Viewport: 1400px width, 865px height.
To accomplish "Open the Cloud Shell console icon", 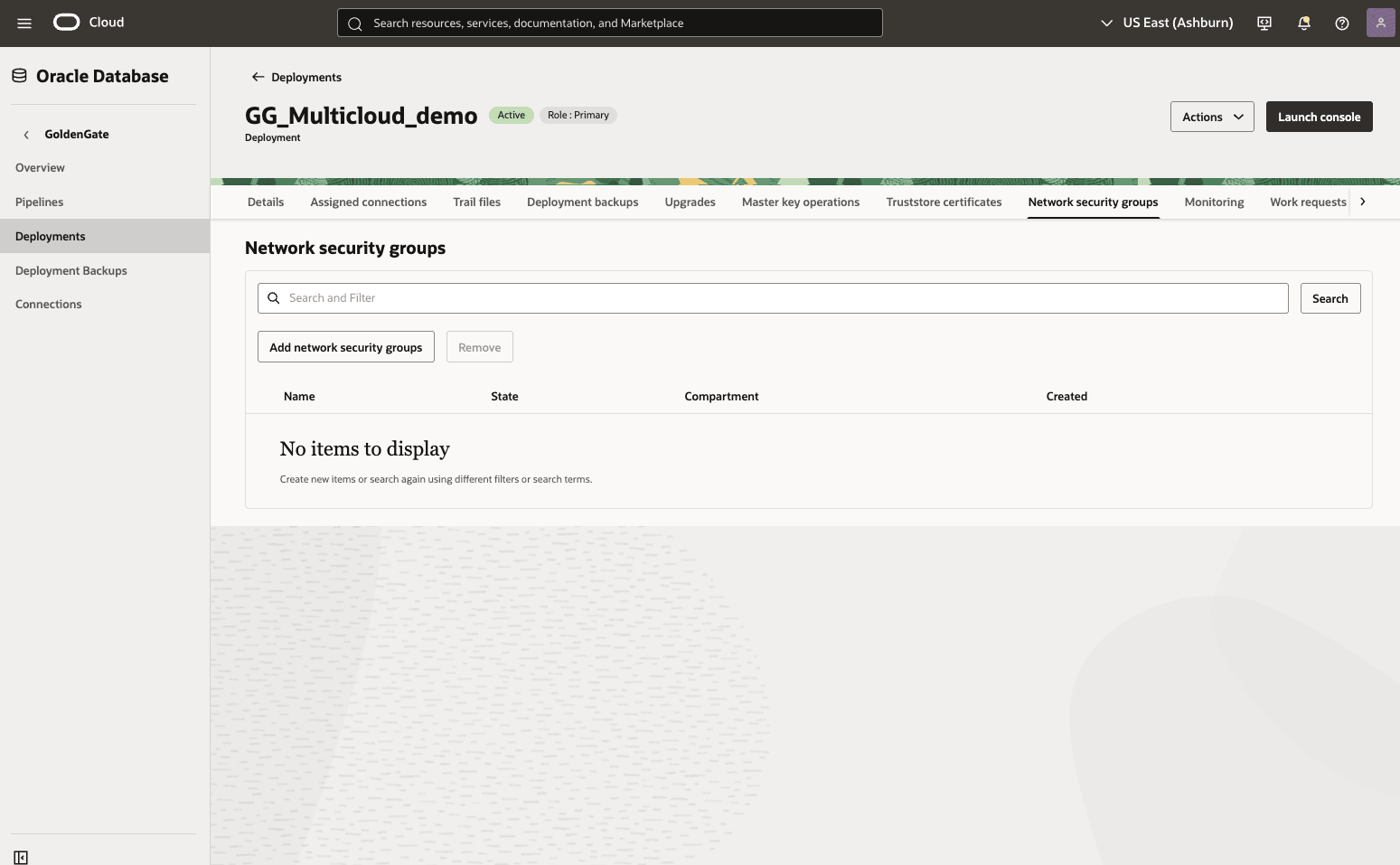I will coord(1263,23).
